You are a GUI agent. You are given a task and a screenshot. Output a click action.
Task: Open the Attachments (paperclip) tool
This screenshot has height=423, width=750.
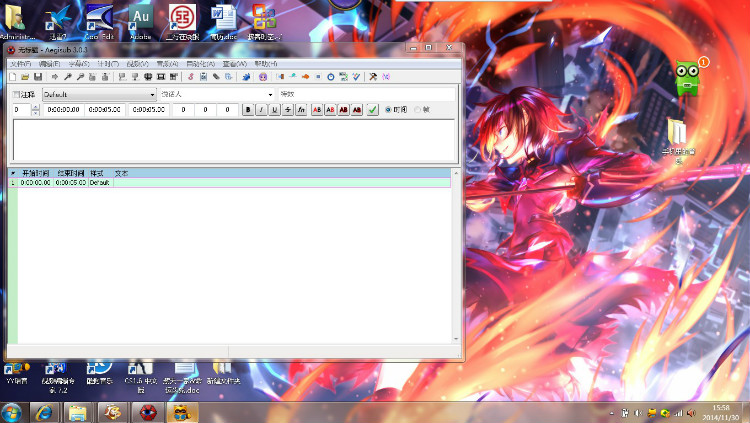216,77
